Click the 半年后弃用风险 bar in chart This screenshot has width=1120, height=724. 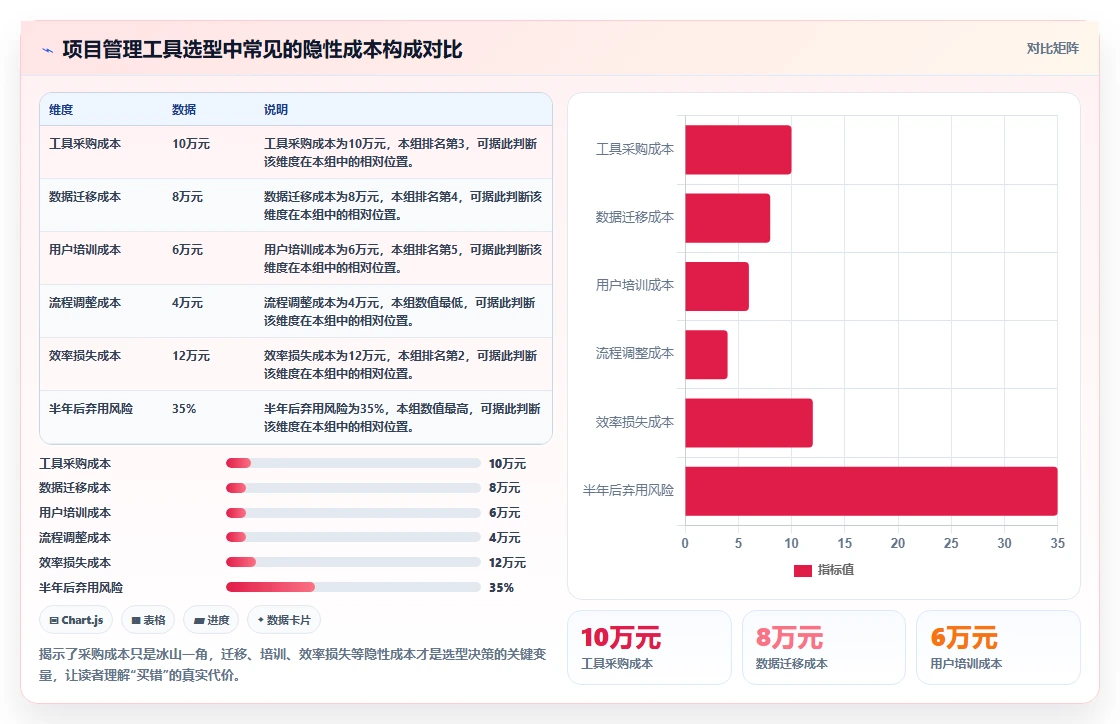(x=871, y=491)
